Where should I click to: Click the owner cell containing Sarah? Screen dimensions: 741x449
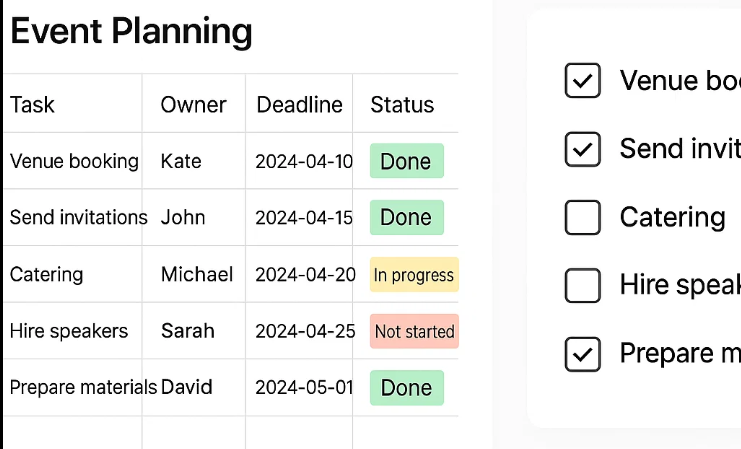point(194,331)
